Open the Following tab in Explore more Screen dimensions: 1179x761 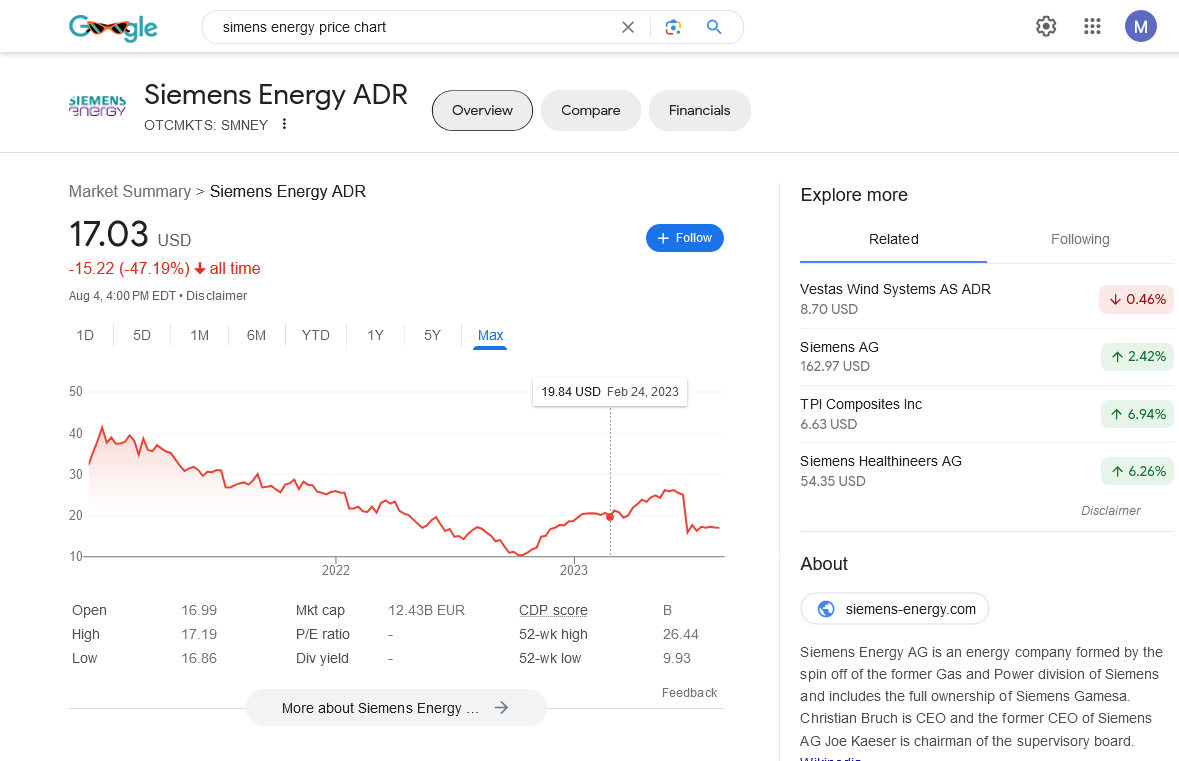1080,239
